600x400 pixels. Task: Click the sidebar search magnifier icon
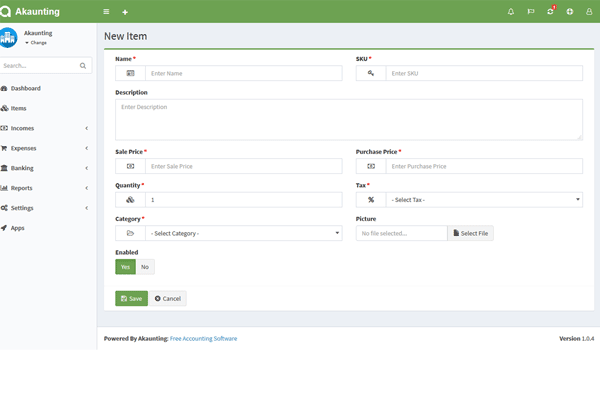pos(83,66)
